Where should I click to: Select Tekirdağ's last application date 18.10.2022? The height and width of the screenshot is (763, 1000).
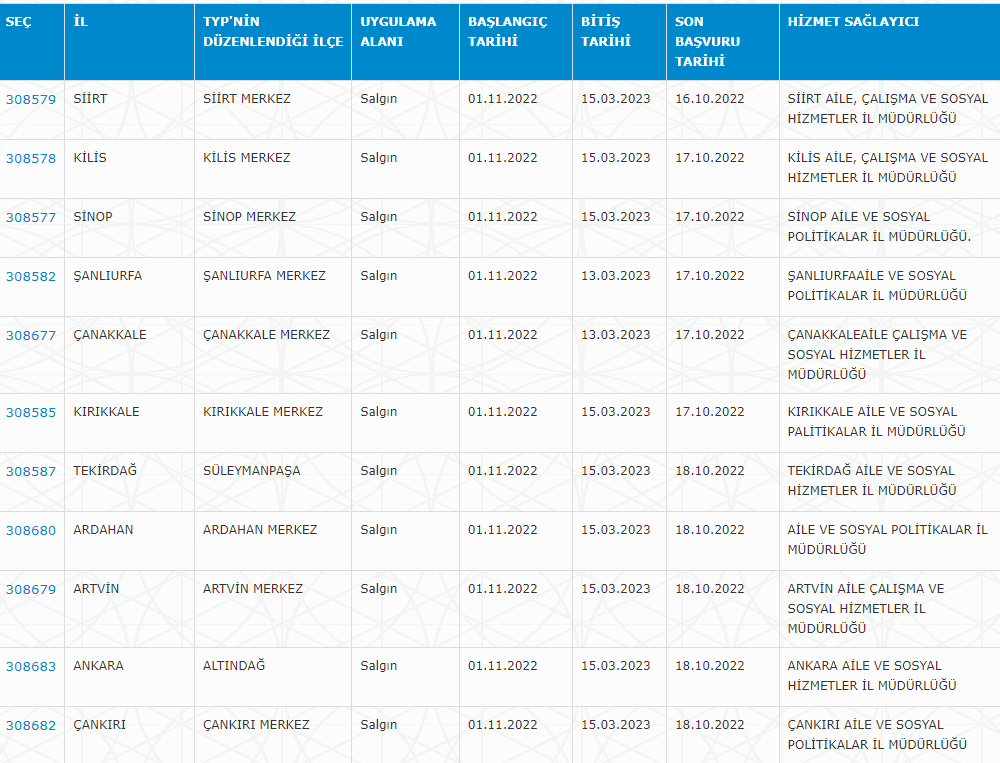click(x=710, y=471)
